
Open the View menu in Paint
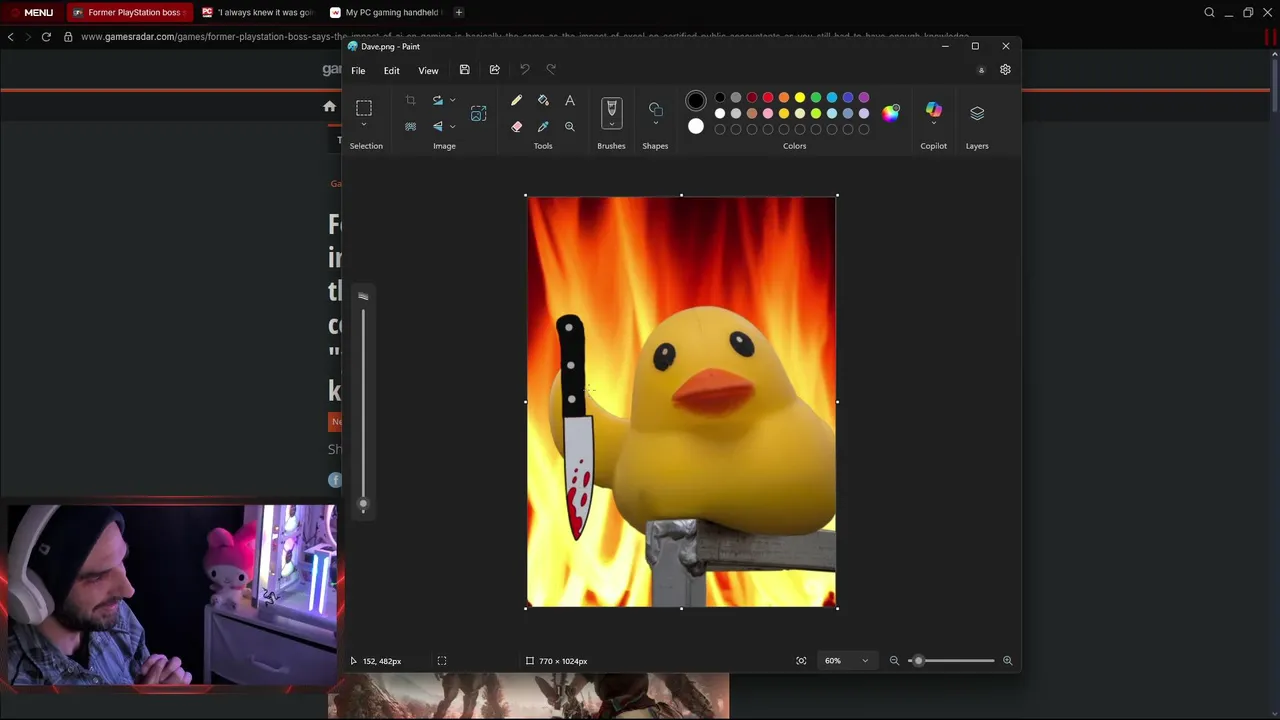pyautogui.click(x=428, y=71)
